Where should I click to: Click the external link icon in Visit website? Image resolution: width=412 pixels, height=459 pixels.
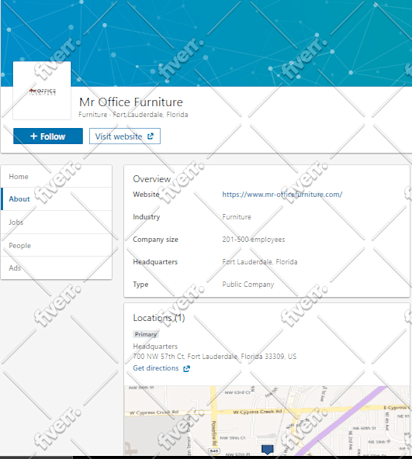pyautogui.click(x=150, y=136)
